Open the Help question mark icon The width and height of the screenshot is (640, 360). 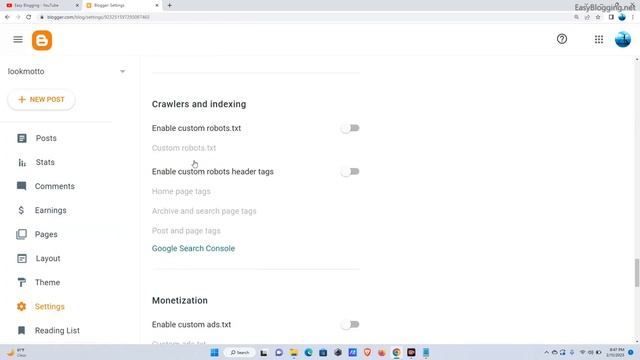[562, 39]
